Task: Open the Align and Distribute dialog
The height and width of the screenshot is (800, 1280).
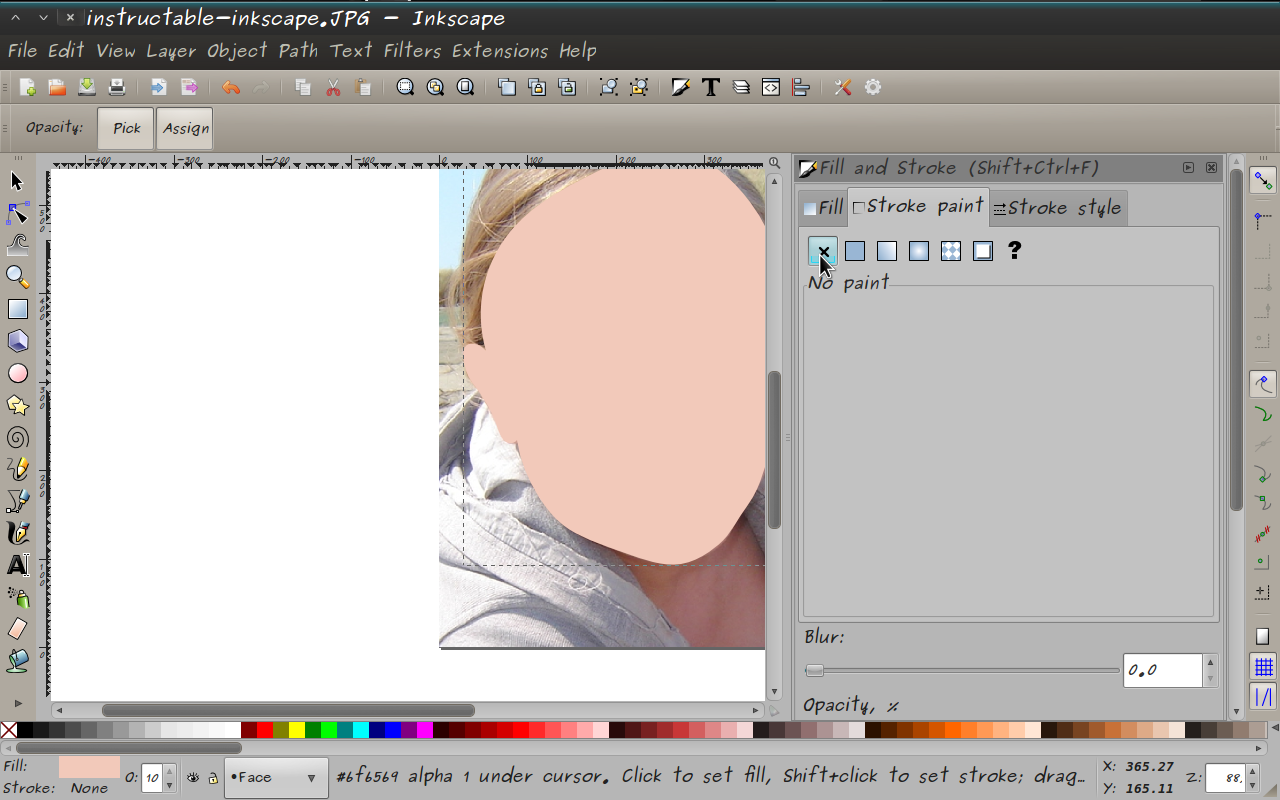Action: [801, 87]
